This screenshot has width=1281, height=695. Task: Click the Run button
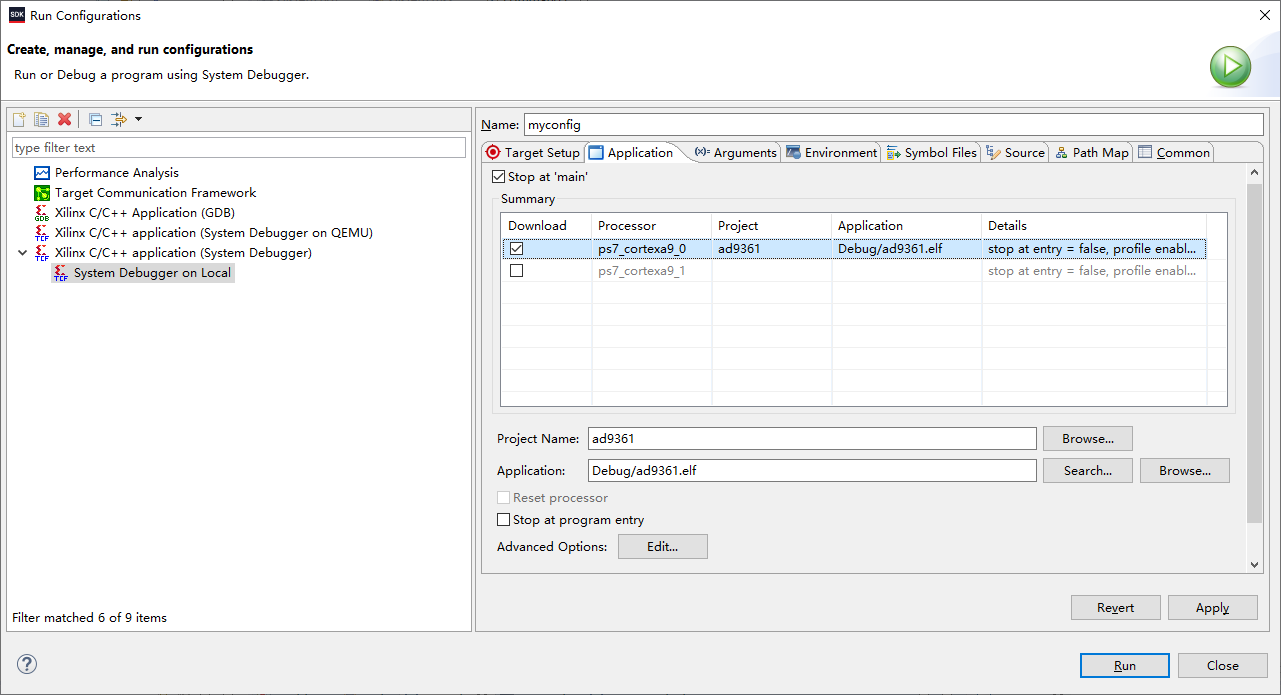[1125, 666]
